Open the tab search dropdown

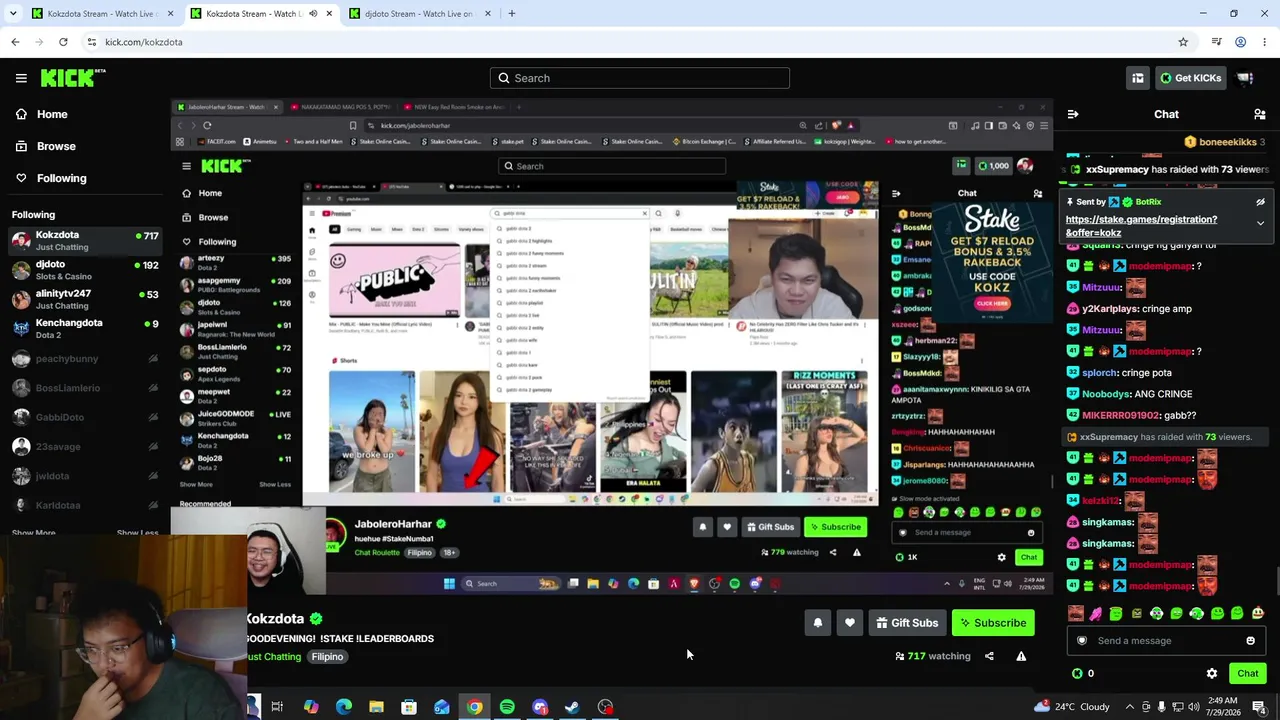[13, 14]
